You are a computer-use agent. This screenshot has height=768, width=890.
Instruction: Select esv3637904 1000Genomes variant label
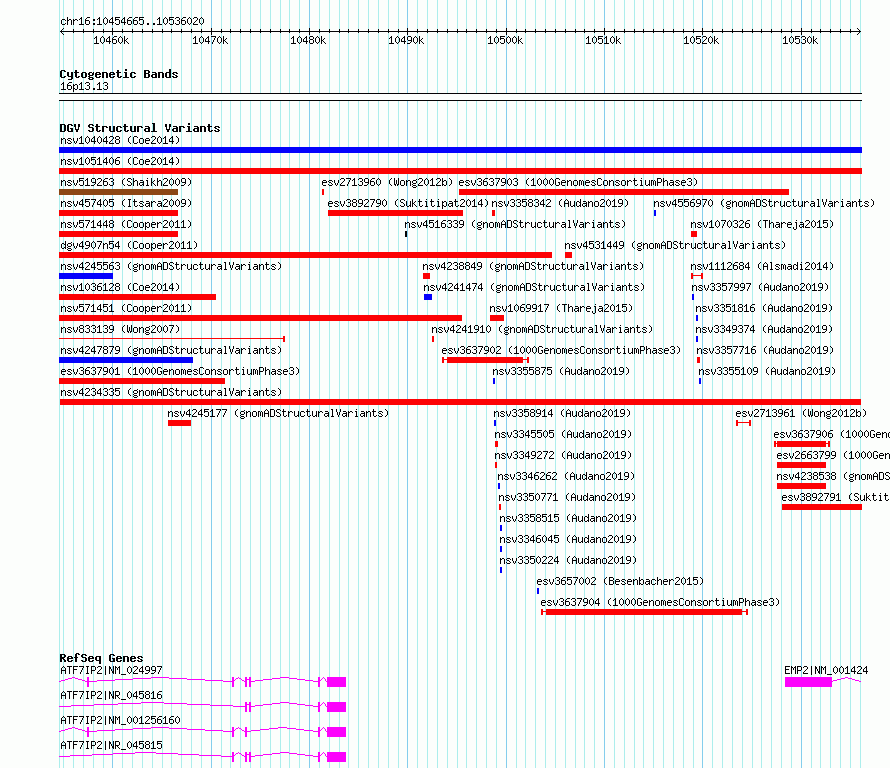click(660, 602)
